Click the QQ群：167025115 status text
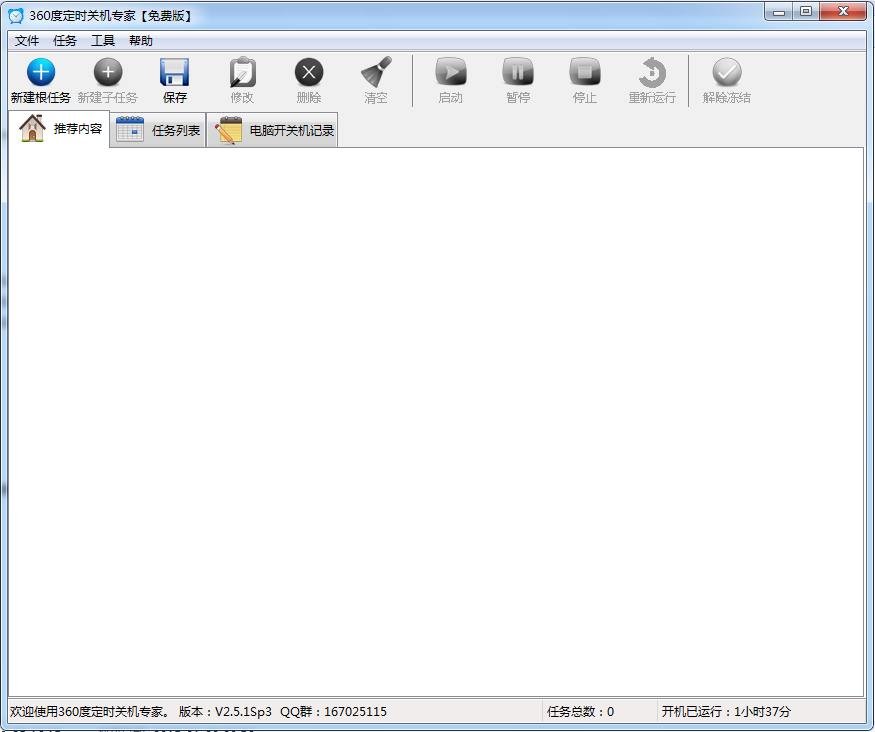Screen dimensions: 875x732 tap(333, 711)
